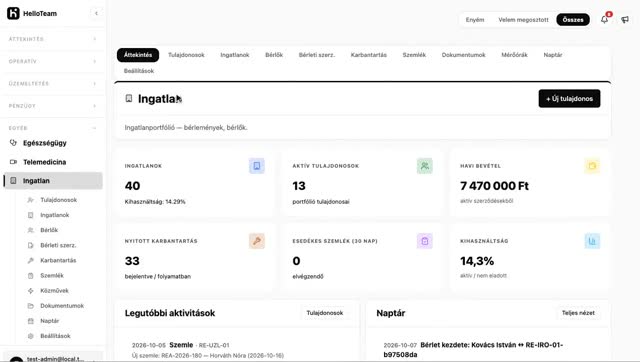Click the Dokumentumok folder icon in sidebar
This screenshot has width=640, height=362.
coord(31,306)
